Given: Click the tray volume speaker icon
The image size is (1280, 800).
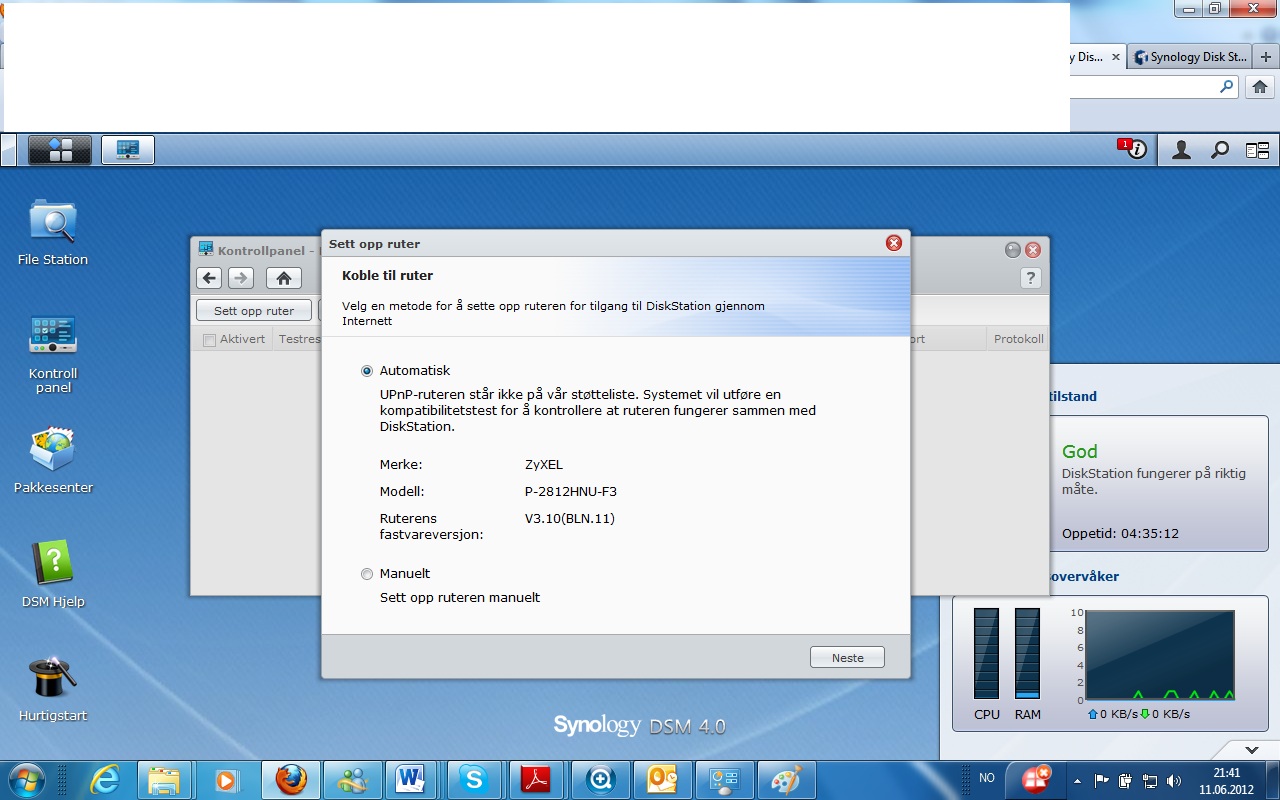Looking at the screenshot, I should [1174, 780].
